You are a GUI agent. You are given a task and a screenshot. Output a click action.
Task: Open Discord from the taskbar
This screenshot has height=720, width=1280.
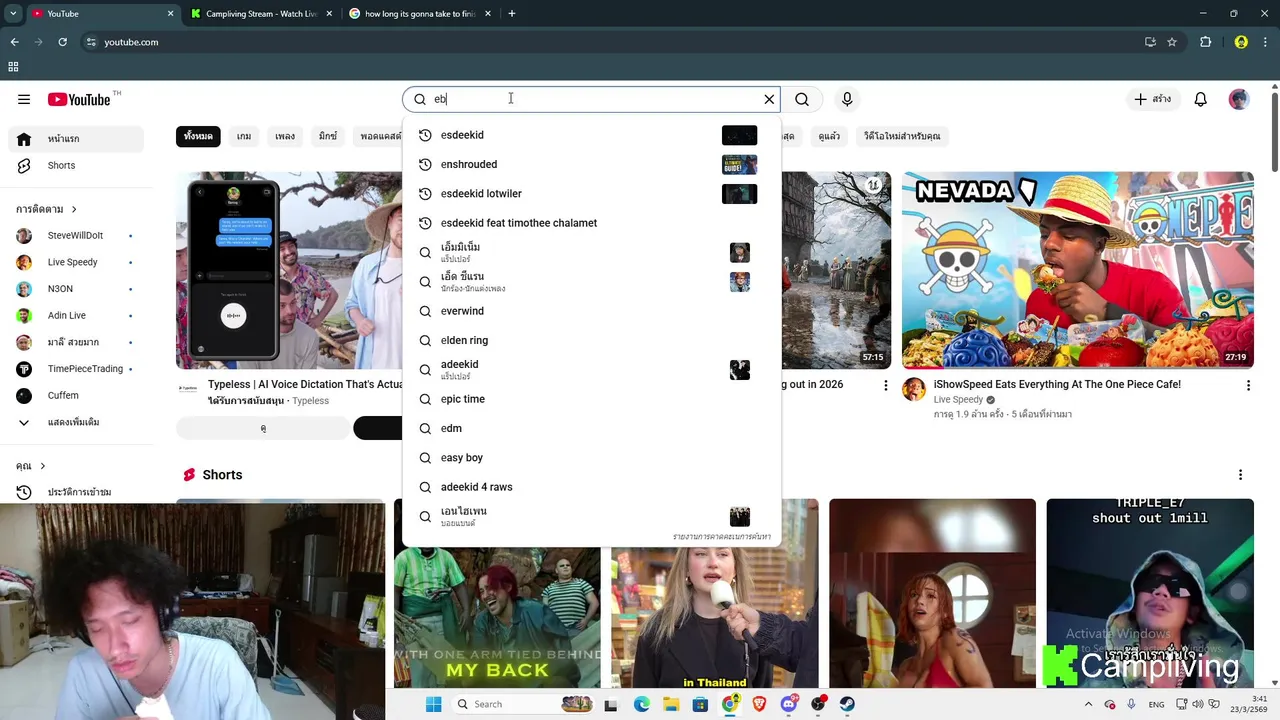click(789, 704)
